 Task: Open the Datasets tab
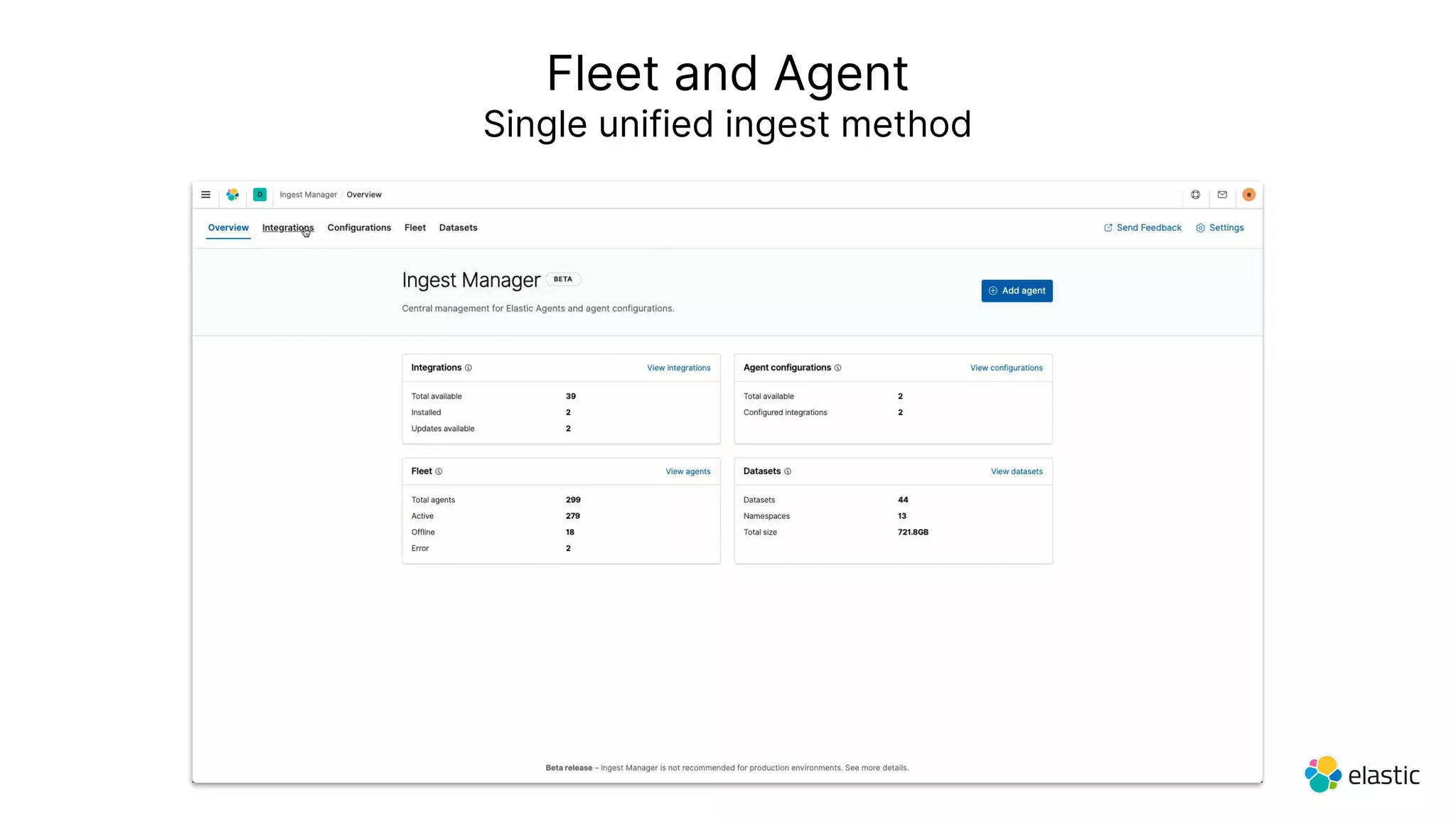[458, 227]
